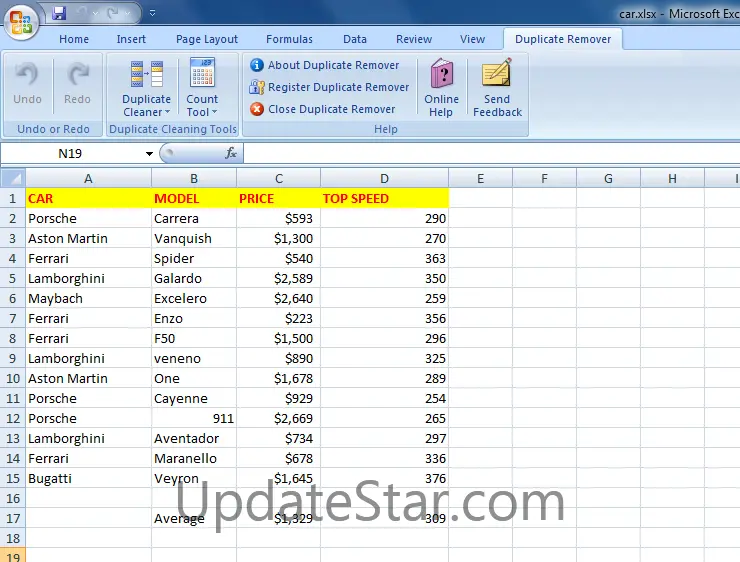Open the Name Box dropdown arrow

point(149,153)
